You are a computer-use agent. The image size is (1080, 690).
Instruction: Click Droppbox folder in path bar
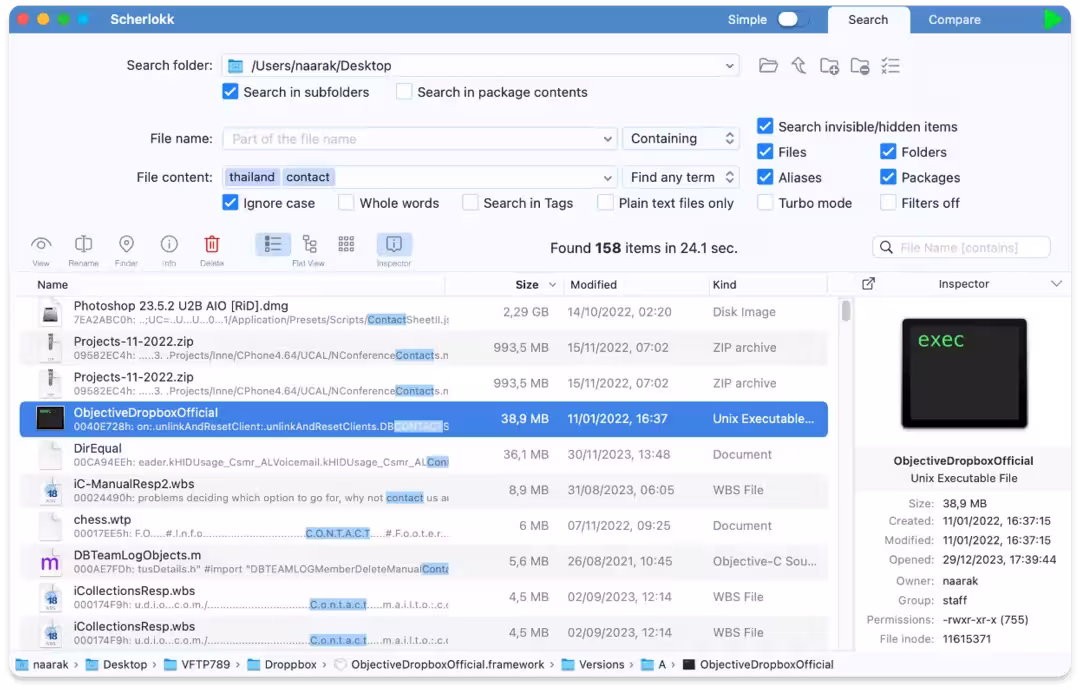coord(290,665)
